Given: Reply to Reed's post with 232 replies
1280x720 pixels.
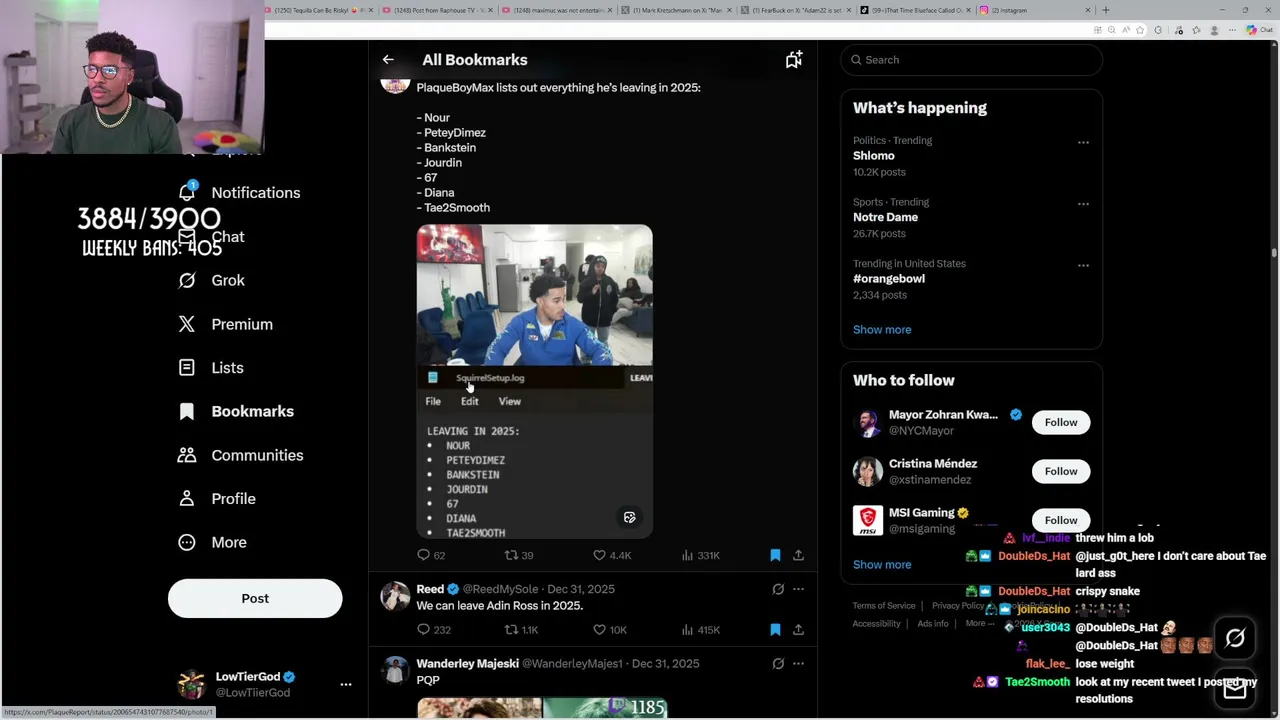Looking at the screenshot, I should click(x=434, y=629).
